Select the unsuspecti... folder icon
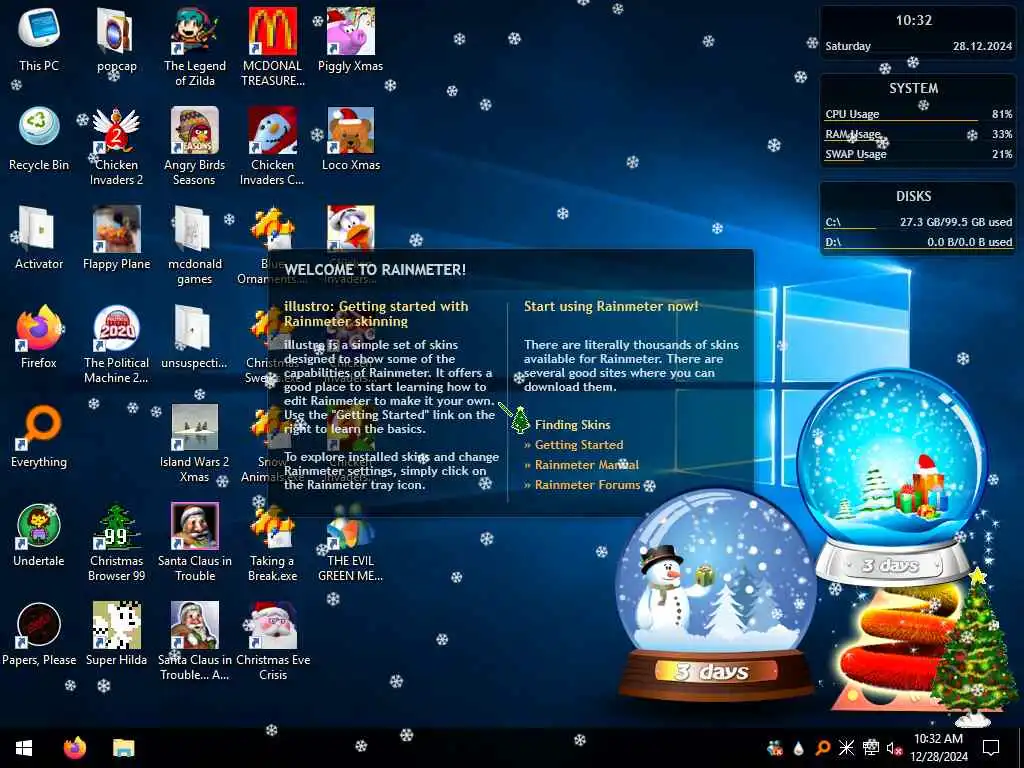This screenshot has height=768, width=1024. click(195, 337)
